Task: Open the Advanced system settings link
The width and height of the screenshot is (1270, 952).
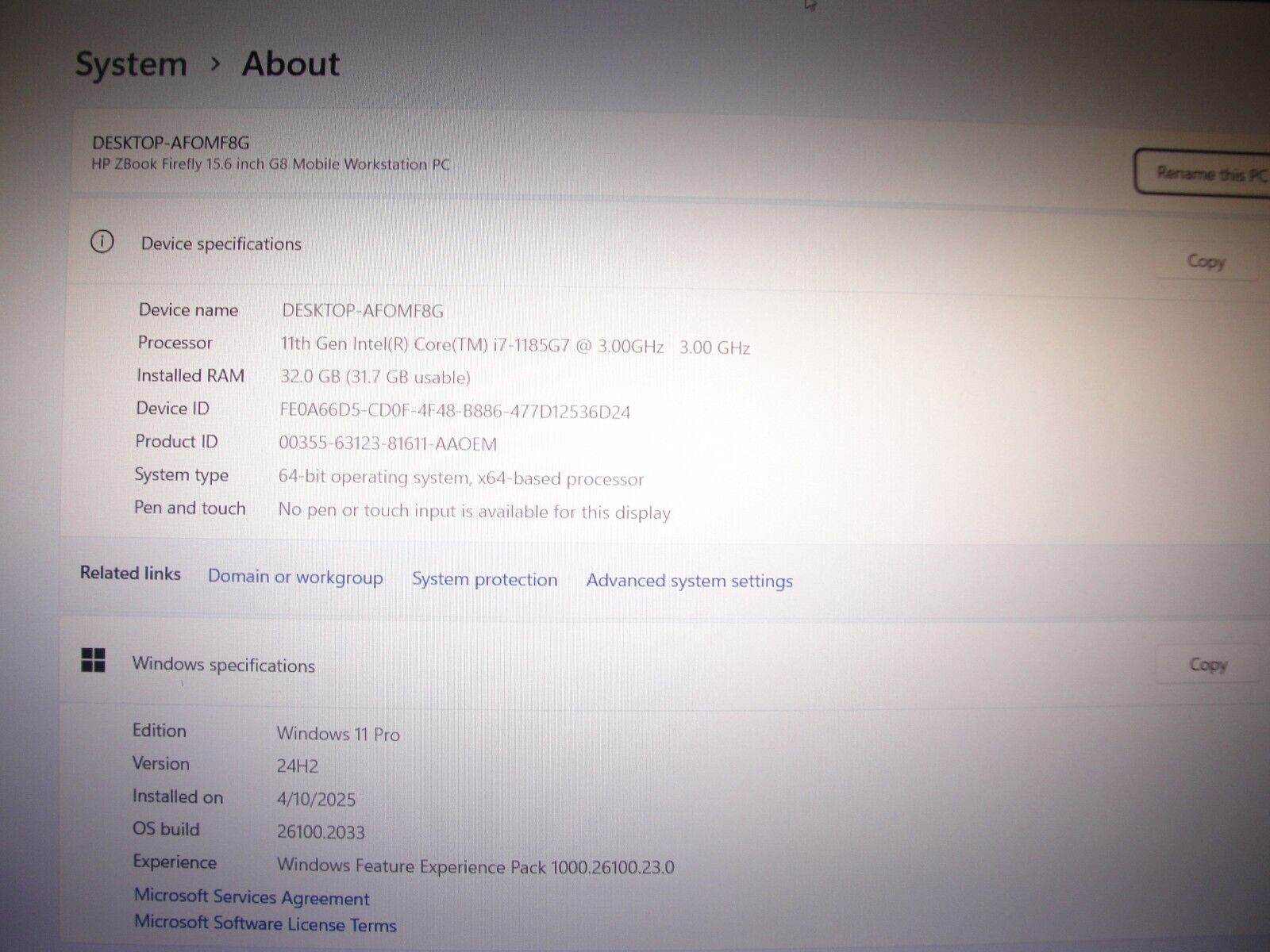Action: [x=688, y=580]
